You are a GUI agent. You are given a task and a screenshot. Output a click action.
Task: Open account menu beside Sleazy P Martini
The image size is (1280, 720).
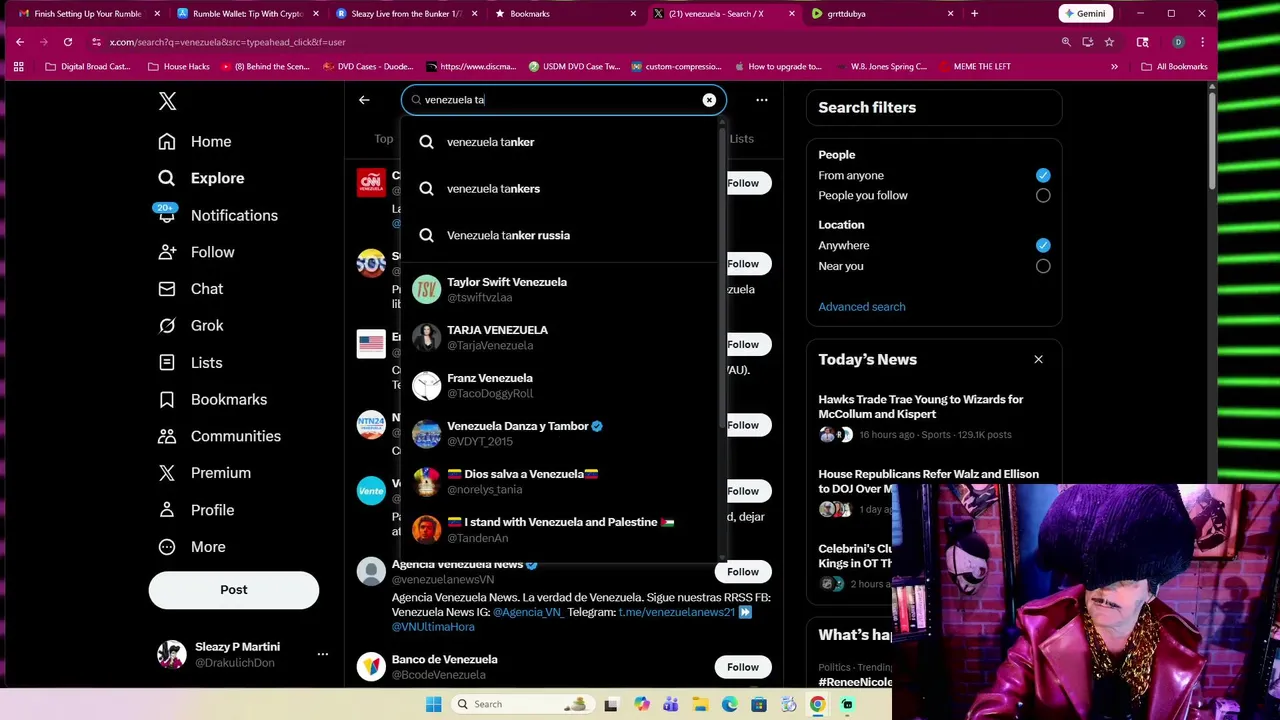point(322,654)
